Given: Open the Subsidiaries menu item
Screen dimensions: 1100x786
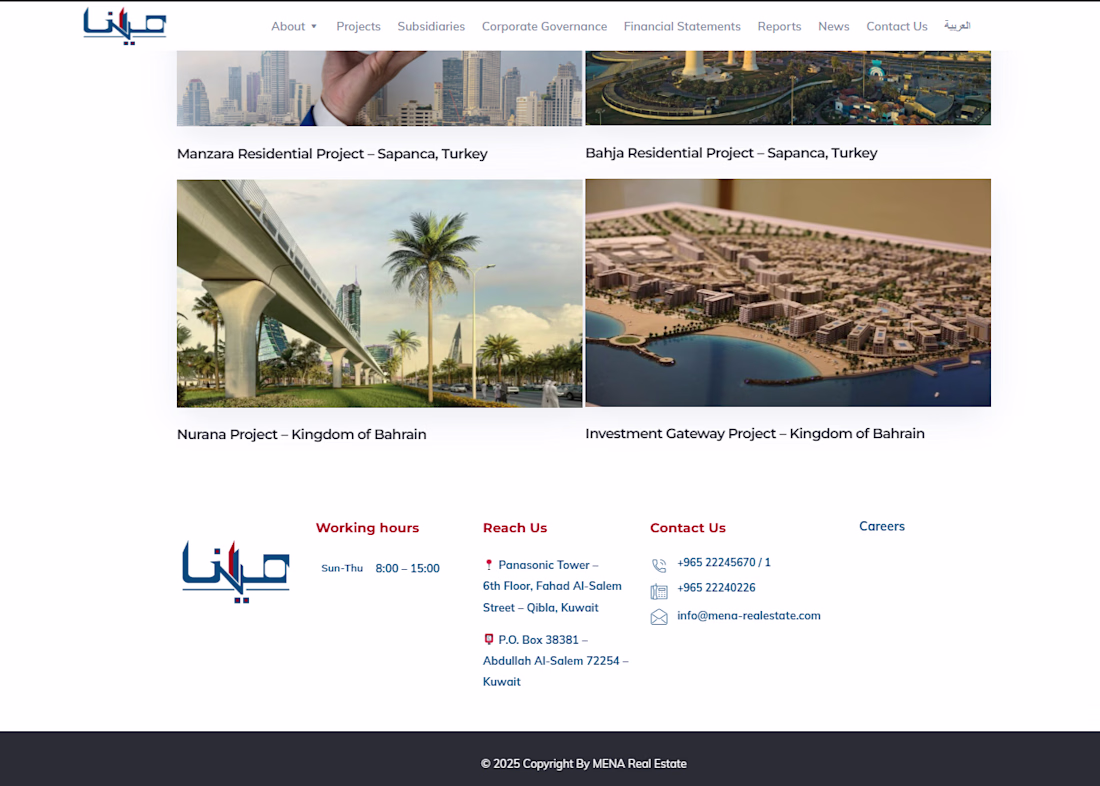Looking at the screenshot, I should (x=431, y=27).
